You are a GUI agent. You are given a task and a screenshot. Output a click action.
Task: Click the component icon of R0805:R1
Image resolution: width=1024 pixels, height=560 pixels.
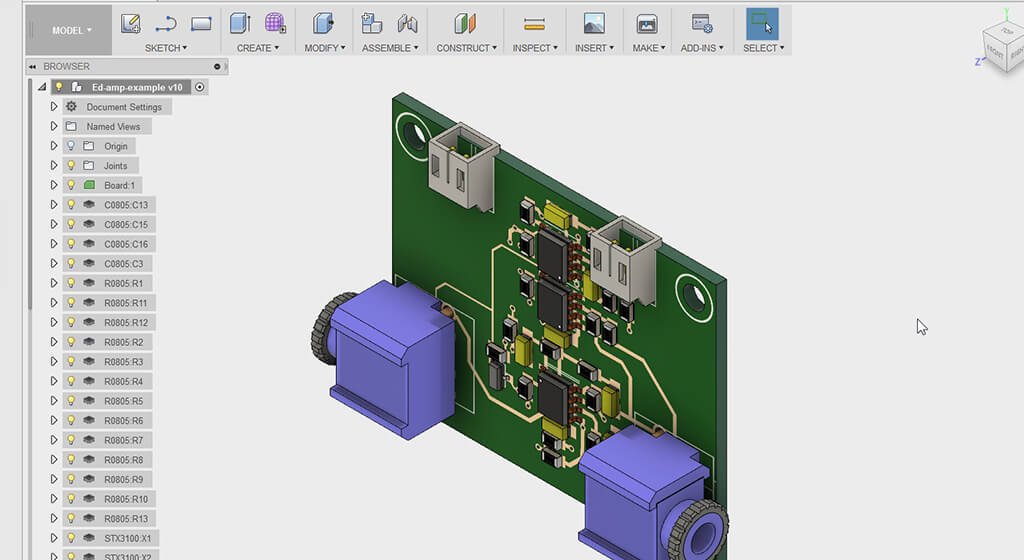(89, 283)
